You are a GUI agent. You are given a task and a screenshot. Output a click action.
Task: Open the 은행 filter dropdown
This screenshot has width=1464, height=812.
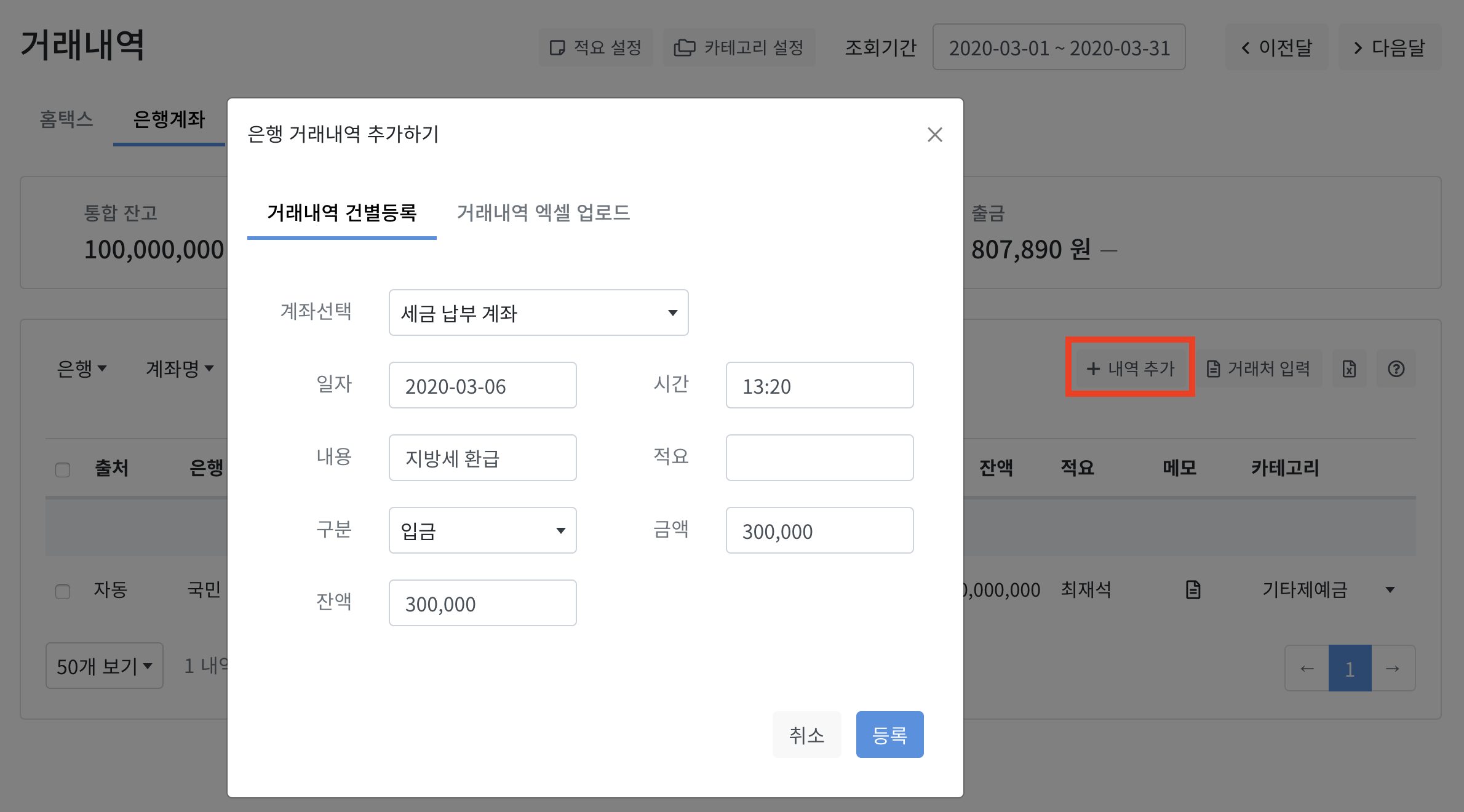click(x=82, y=368)
